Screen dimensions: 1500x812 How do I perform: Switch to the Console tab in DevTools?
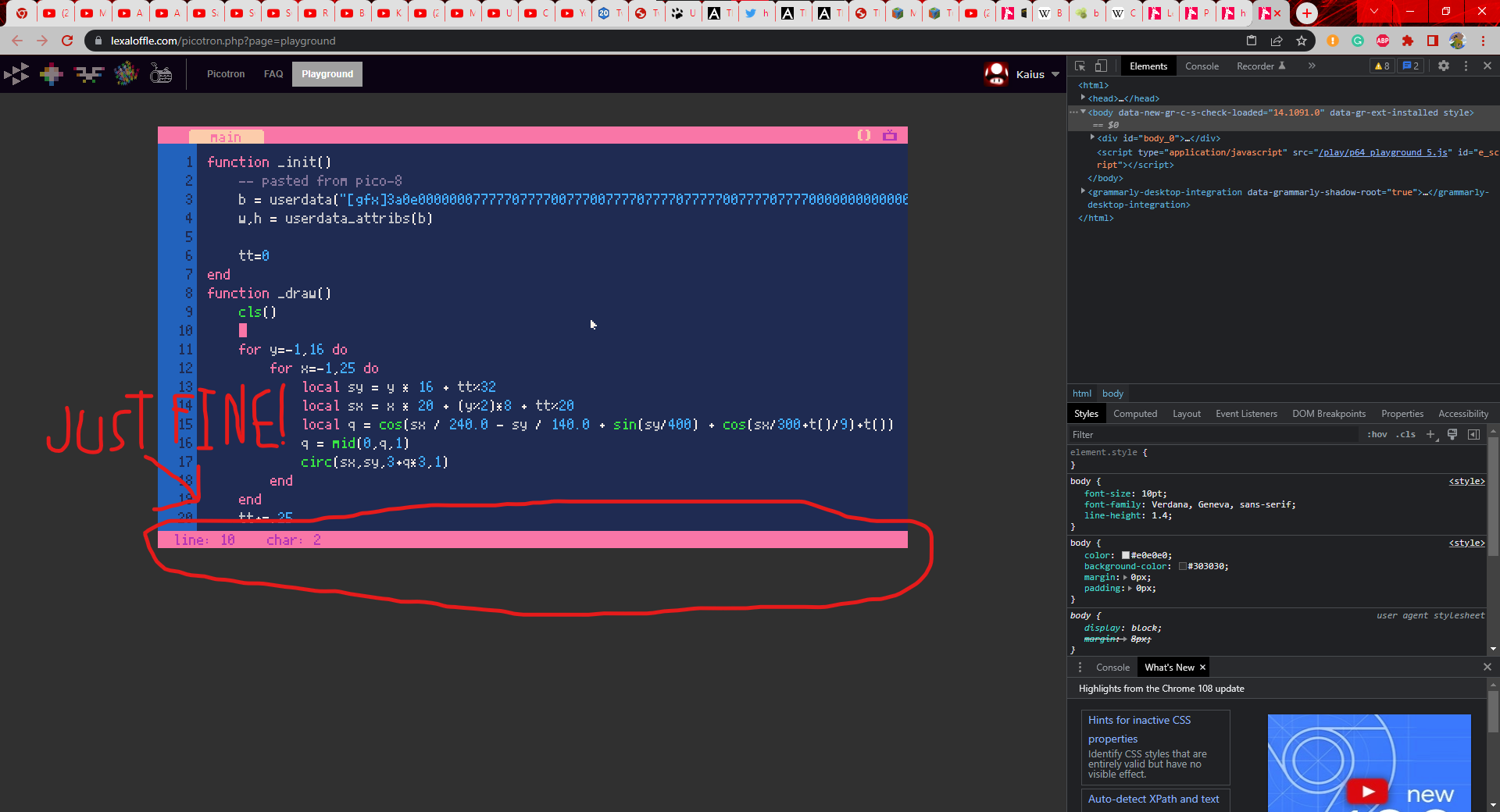(1202, 66)
